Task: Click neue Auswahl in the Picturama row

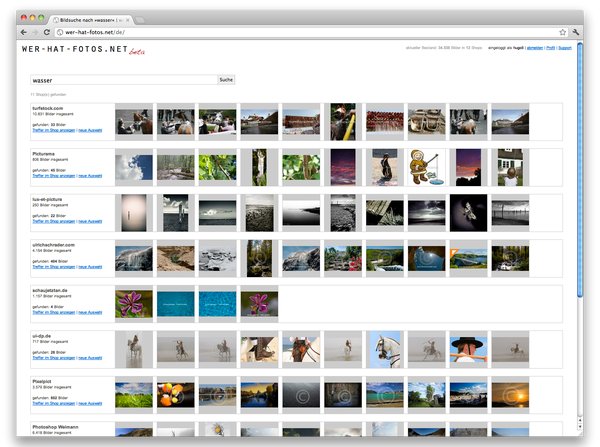Action: (90, 176)
